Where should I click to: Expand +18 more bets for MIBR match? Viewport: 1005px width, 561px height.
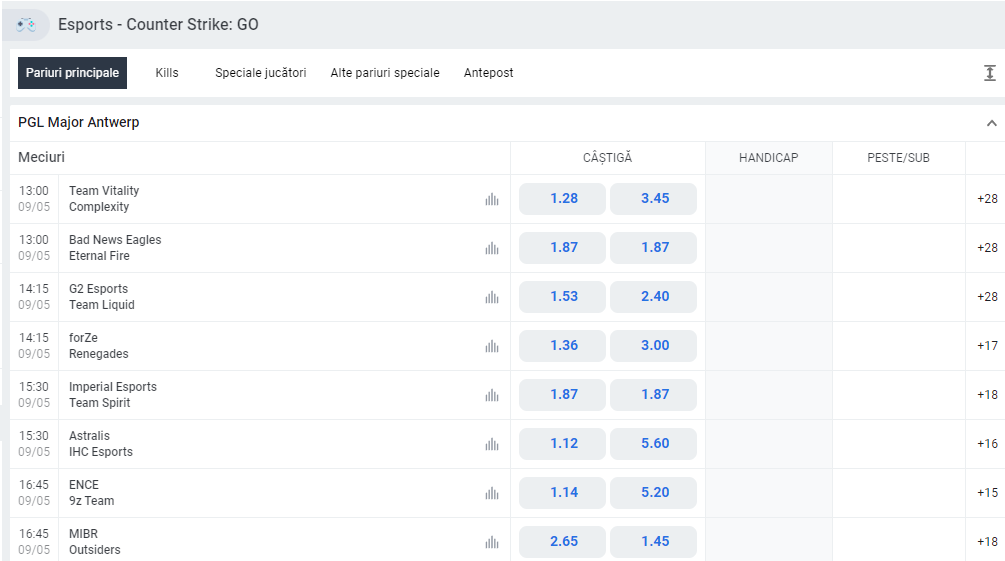[x=987, y=542]
